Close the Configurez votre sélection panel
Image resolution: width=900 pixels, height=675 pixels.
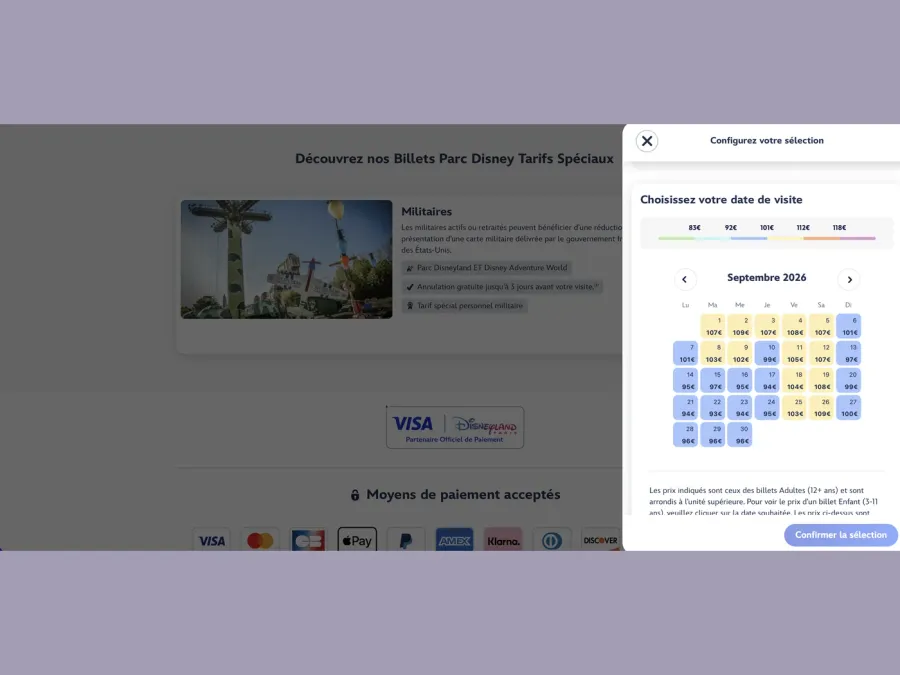[x=647, y=141]
